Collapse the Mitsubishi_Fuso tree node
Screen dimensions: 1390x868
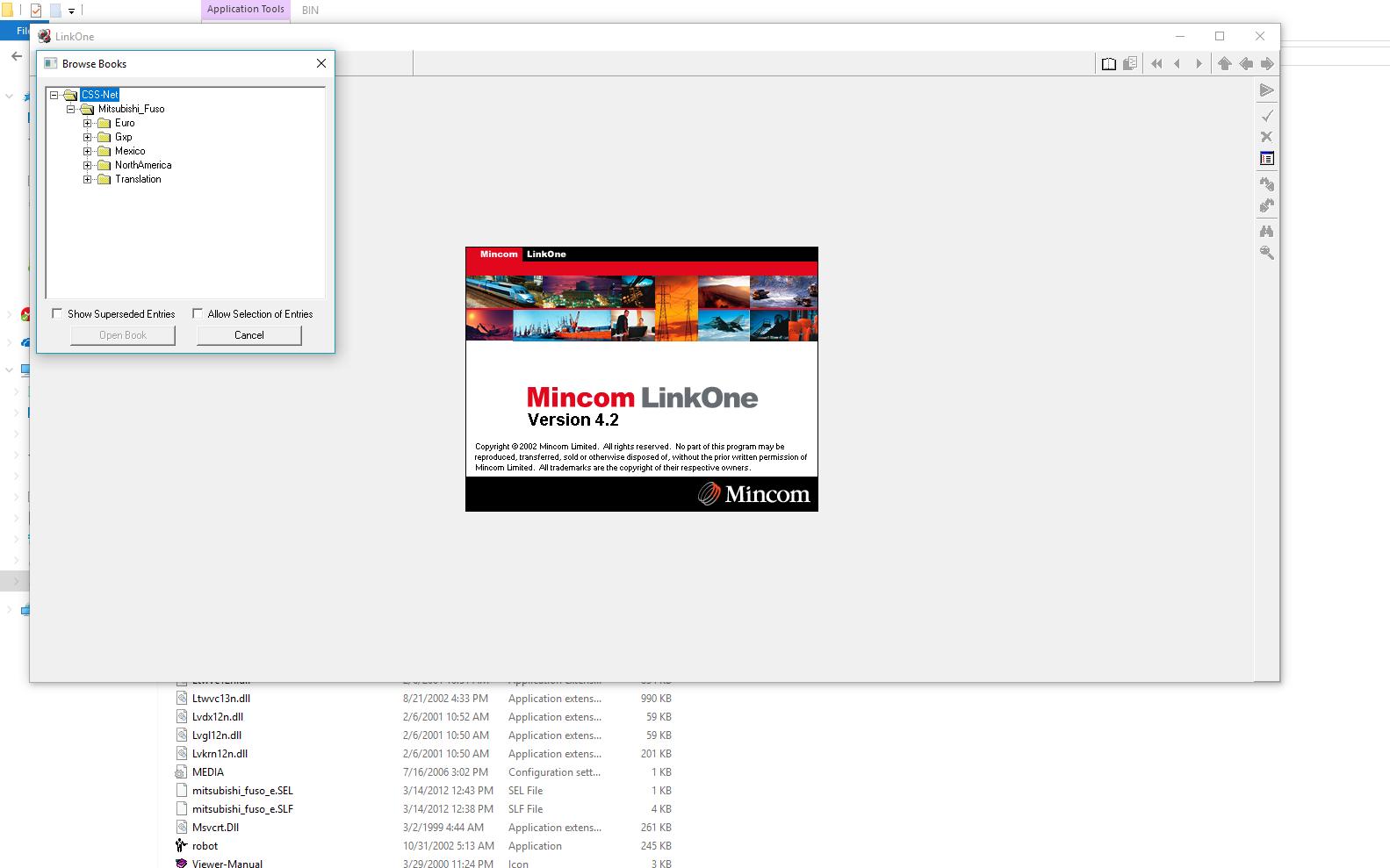coord(71,109)
